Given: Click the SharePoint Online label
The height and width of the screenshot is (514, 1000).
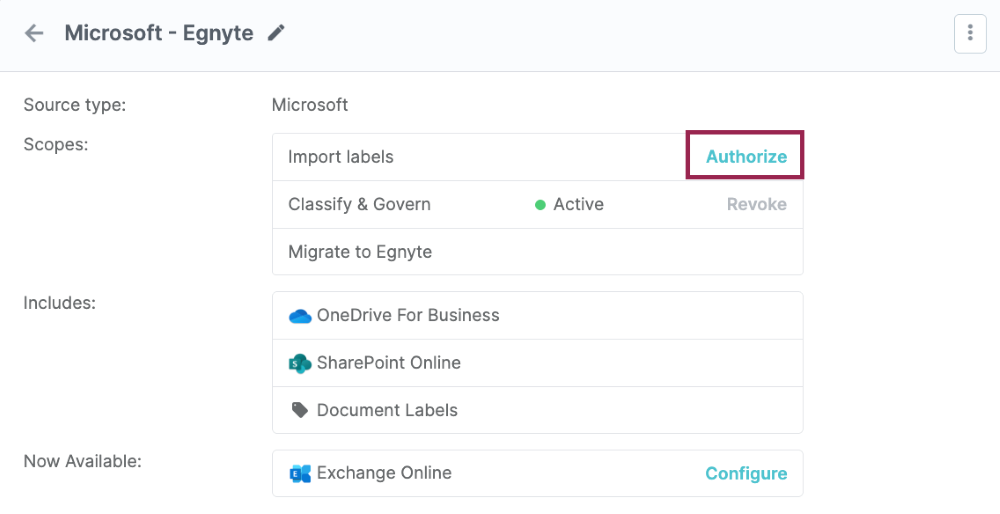Looking at the screenshot, I should point(388,362).
